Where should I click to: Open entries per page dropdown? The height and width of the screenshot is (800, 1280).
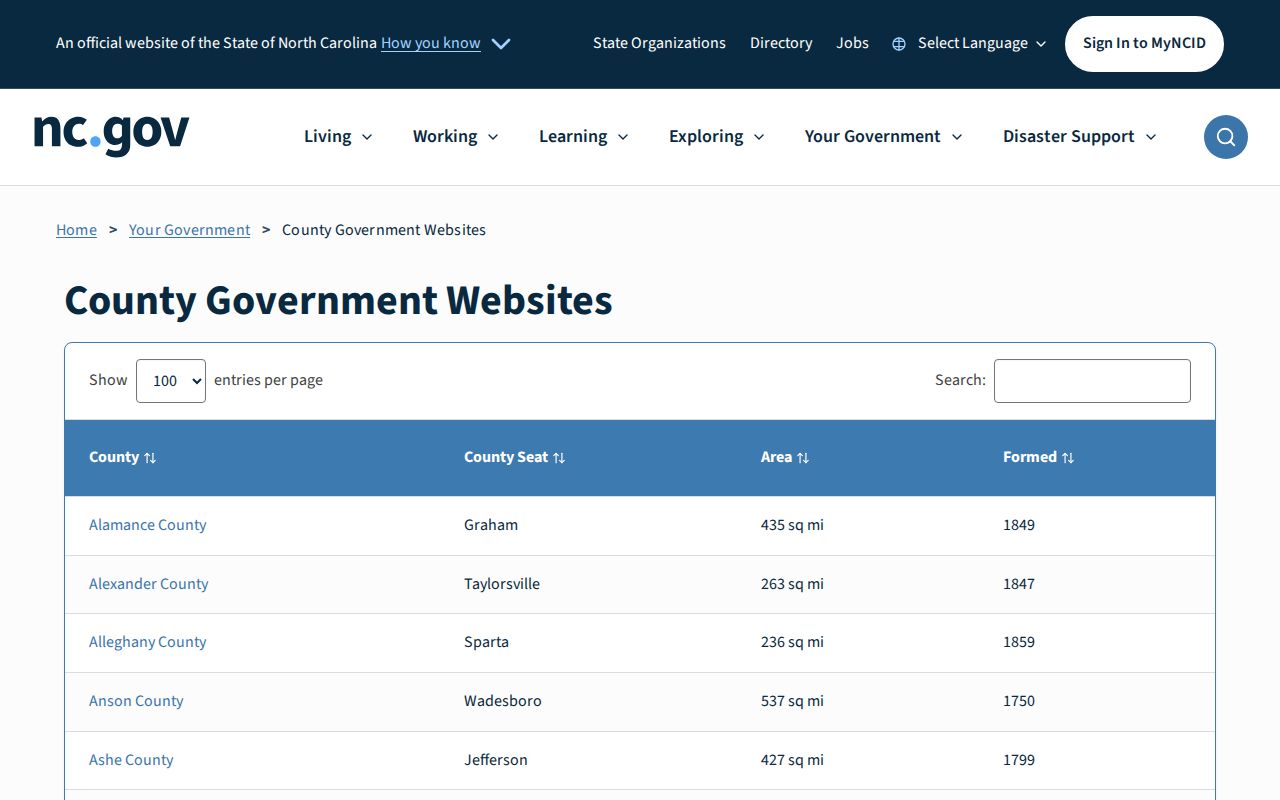click(171, 381)
